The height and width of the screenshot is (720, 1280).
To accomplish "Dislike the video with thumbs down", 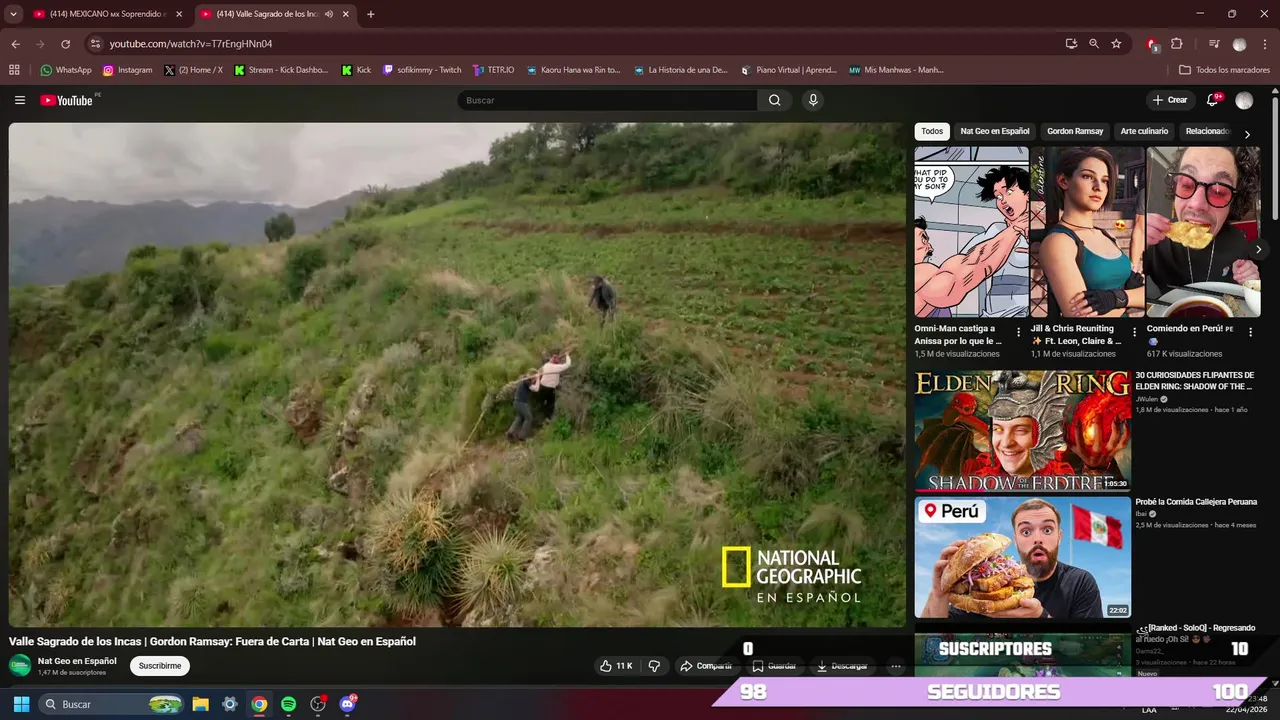I will click(x=654, y=666).
